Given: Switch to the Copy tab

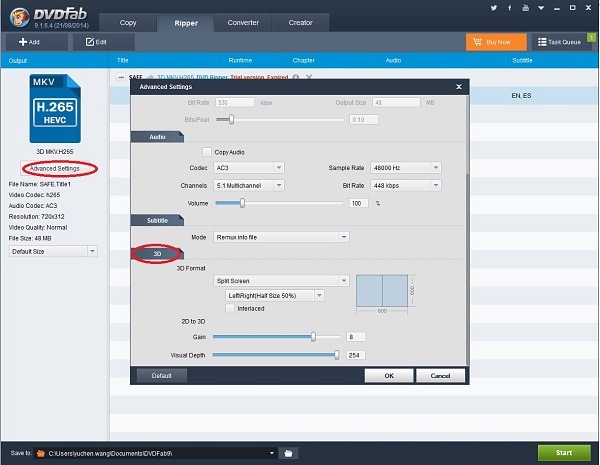Looking at the screenshot, I should click(128, 23).
